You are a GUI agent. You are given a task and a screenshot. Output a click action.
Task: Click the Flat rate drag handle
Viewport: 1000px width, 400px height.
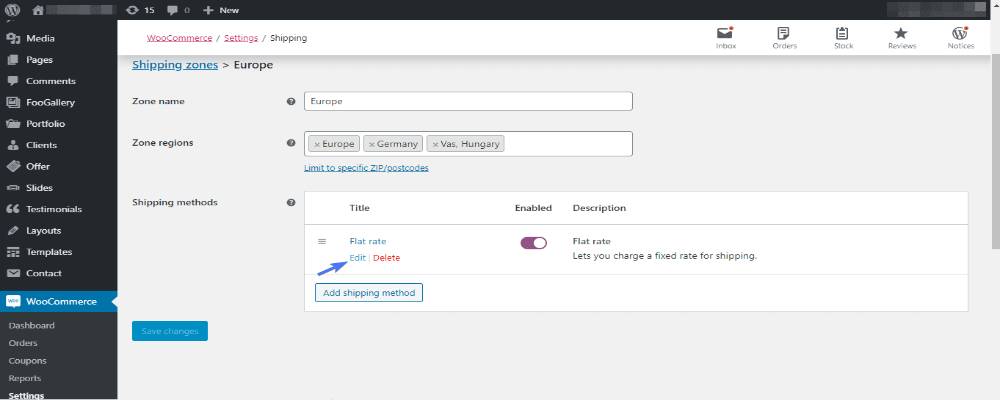[x=322, y=242]
